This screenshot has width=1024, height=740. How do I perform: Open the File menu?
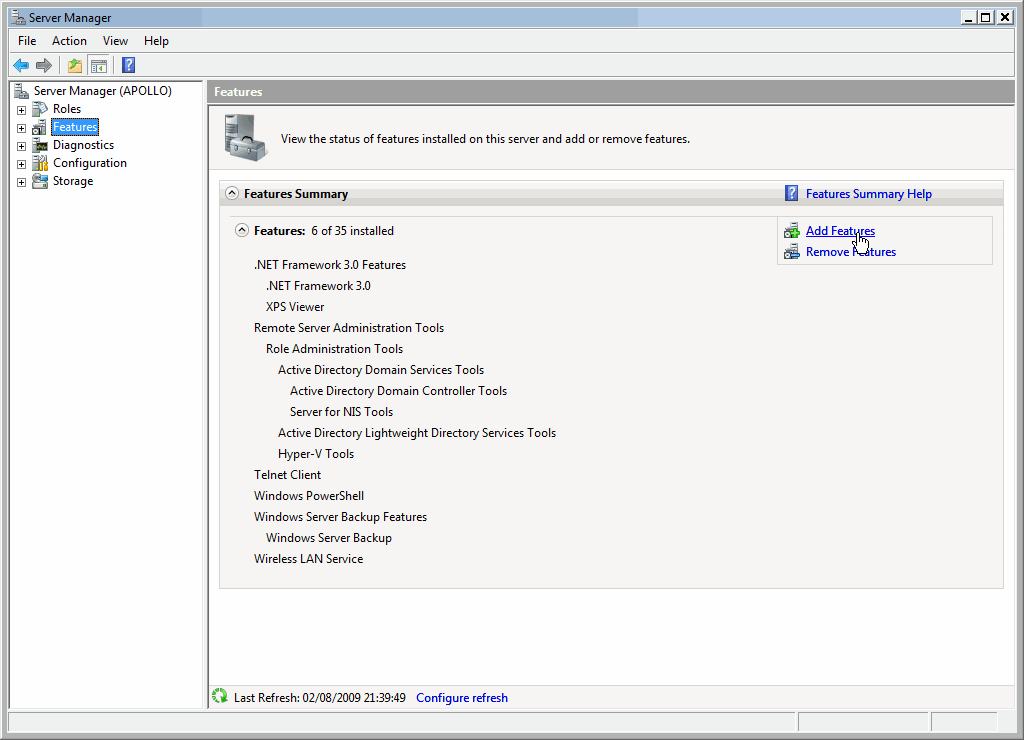[x=27, y=40]
